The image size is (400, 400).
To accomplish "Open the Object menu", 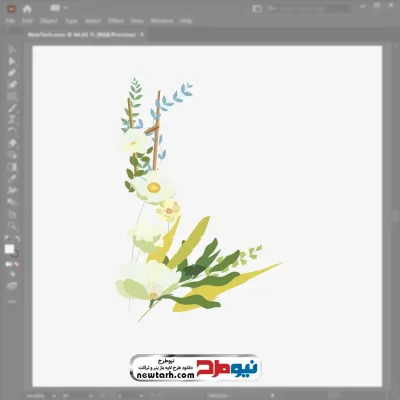I will point(49,21).
